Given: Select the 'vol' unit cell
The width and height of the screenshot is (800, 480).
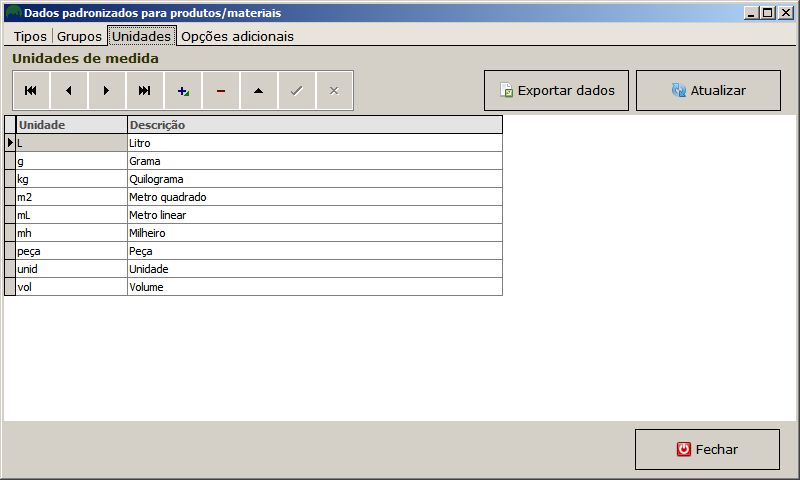Looking at the screenshot, I should [71, 287].
